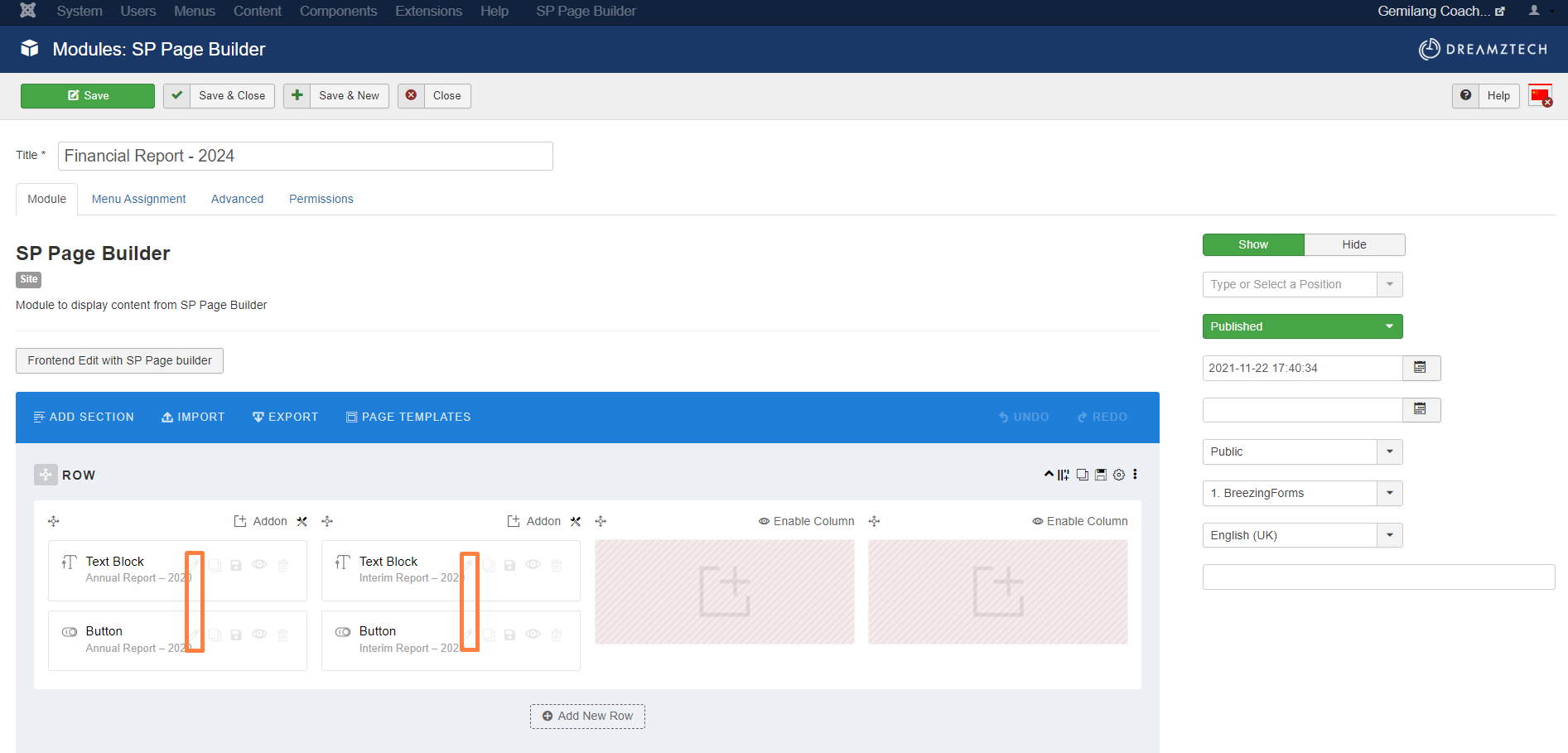
Task: Duplicate the Interim Report Text Block addon
Action: pyautogui.click(x=489, y=565)
